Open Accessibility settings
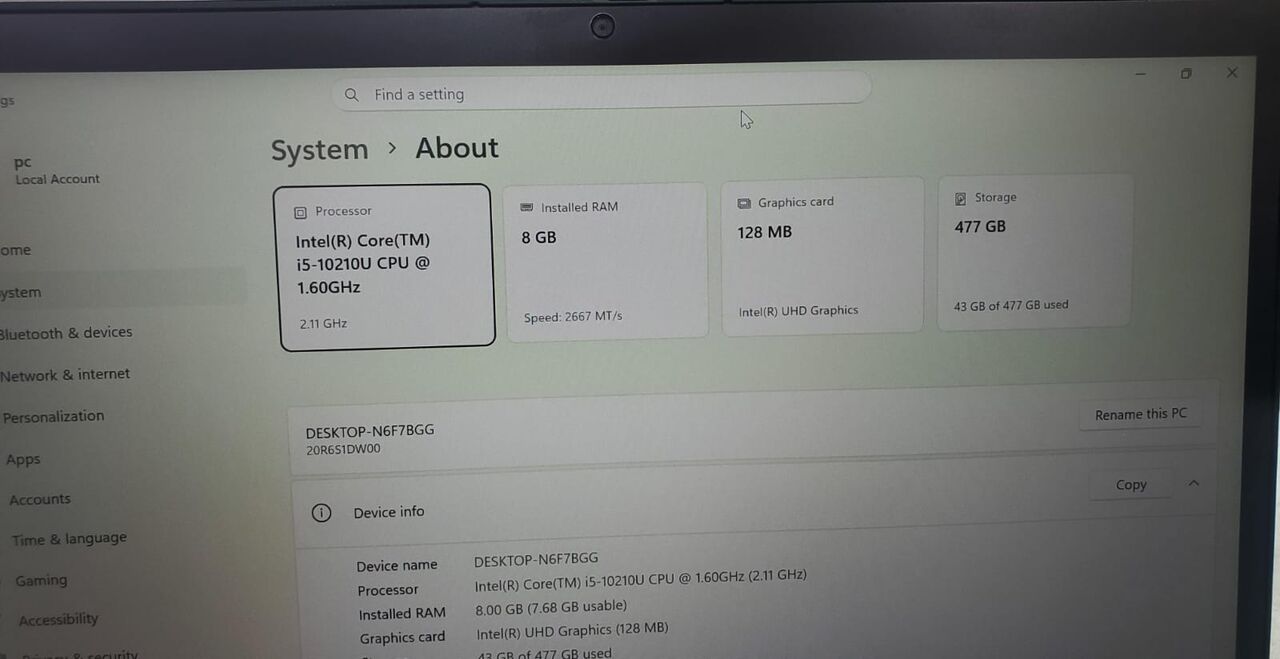 click(x=59, y=620)
